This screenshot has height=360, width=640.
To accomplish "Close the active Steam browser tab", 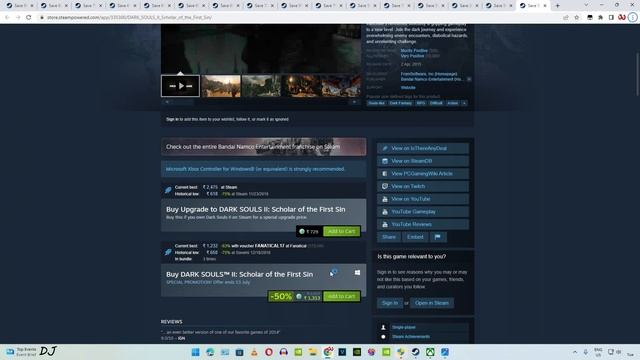I will click(x=544, y=6).
